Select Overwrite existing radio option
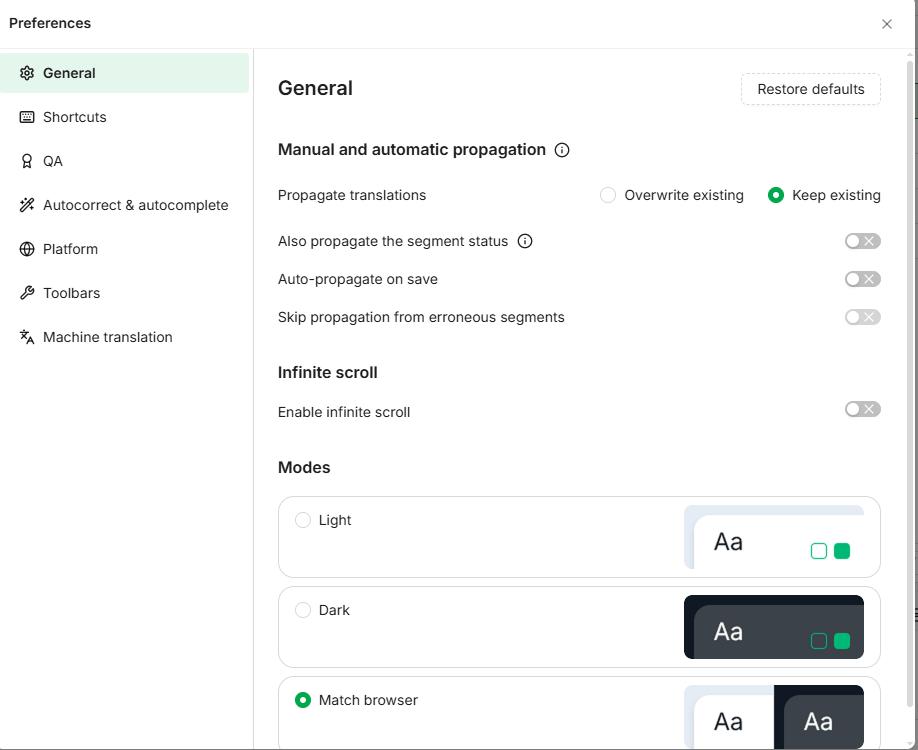The width and height of the screenshot is (918, 750). (x=608, y=195)
